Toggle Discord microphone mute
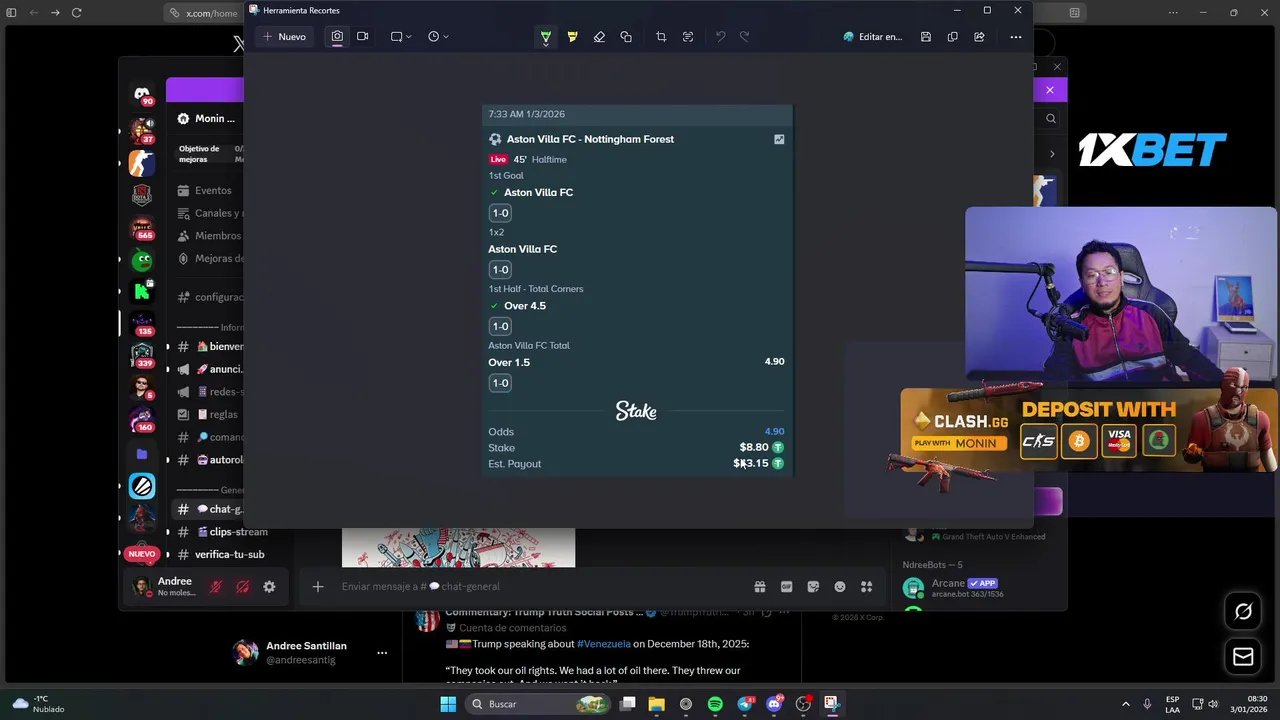The height and width of the screenshot is (720, 1280). pyautogui.click(x=215, y=587)
